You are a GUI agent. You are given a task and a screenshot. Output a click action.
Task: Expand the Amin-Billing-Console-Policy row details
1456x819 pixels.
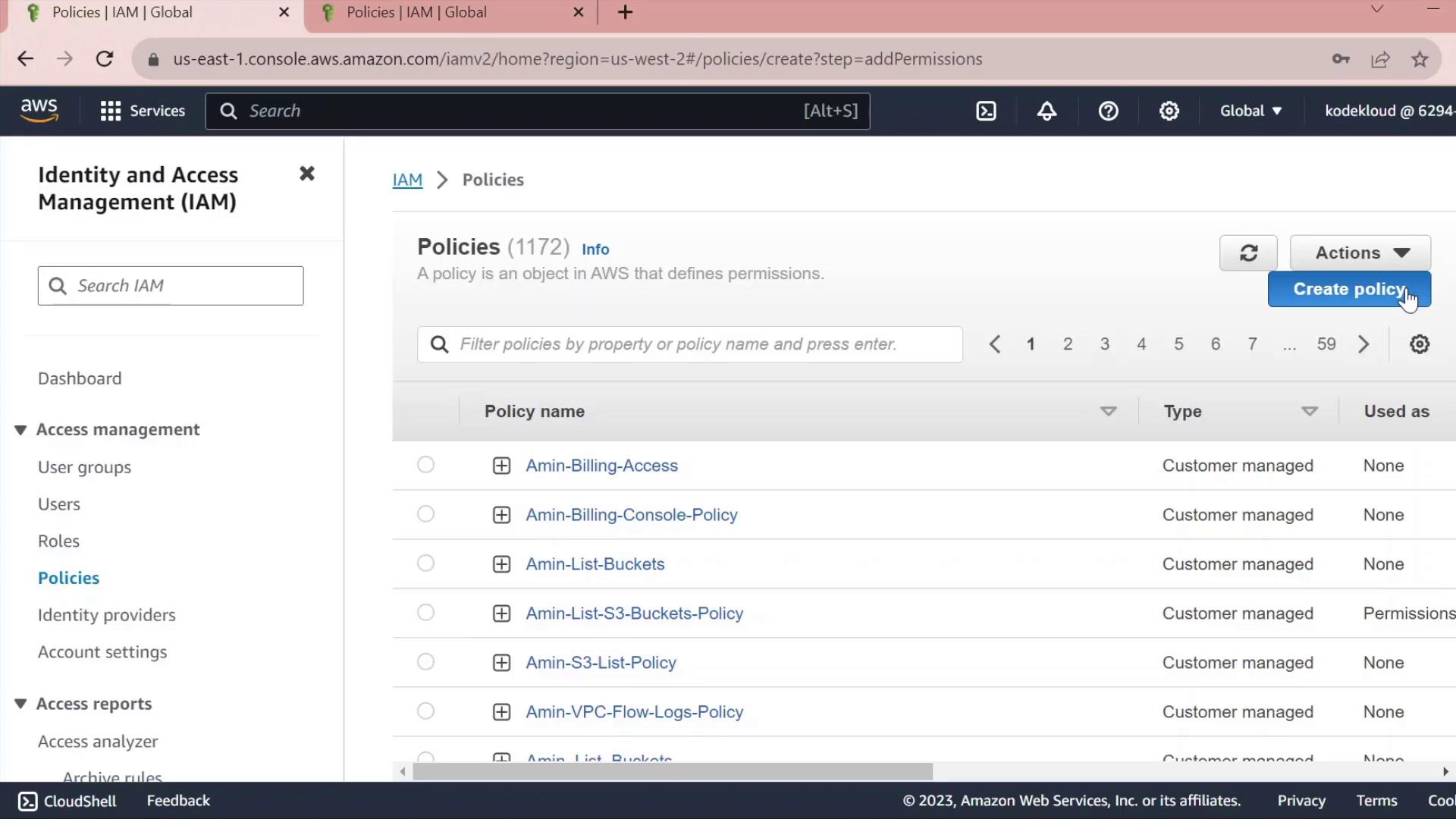click(x=501, y=515)
